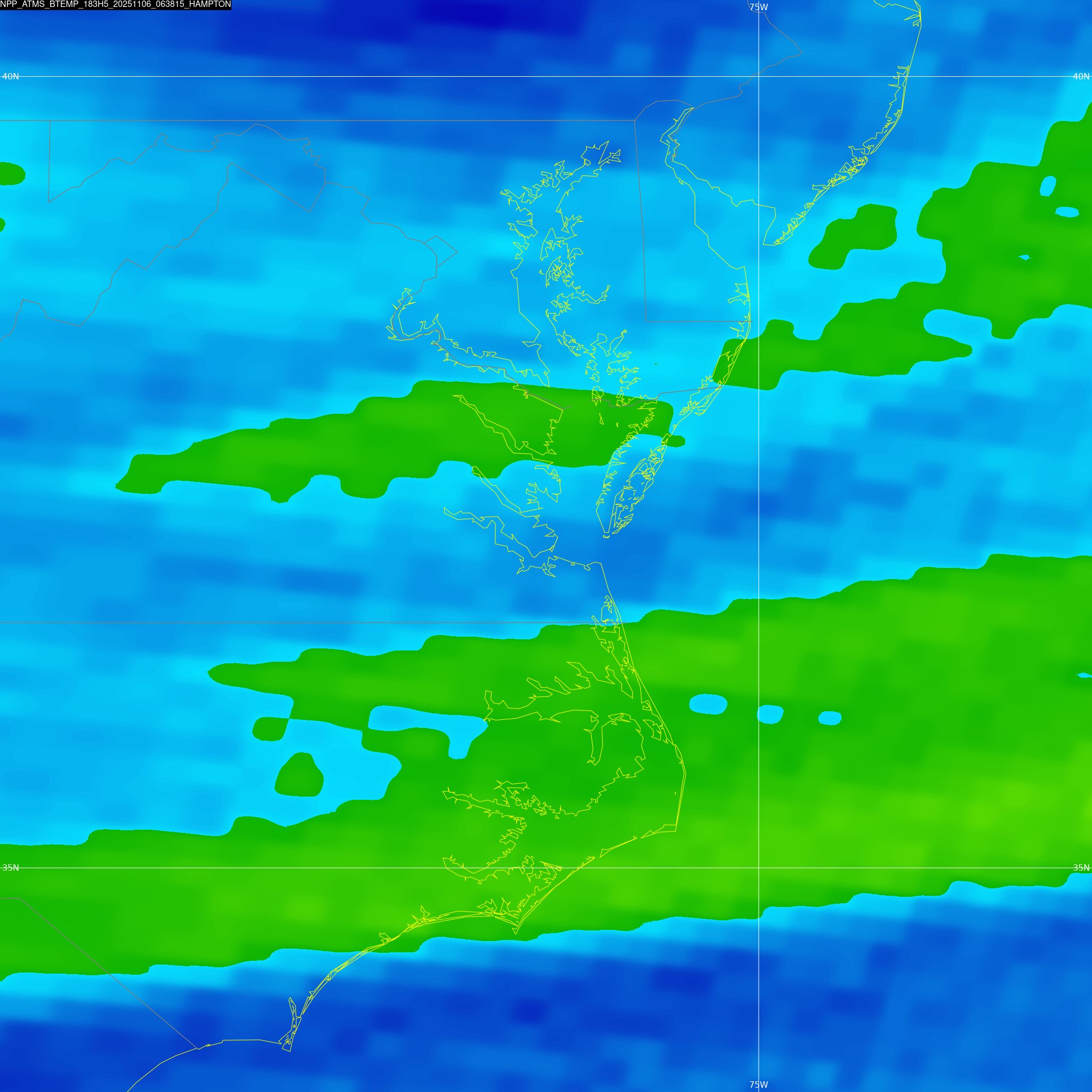The image size is (1092, 1092).
Task: Click the green blob off the New Jersey coast
Action: 856,235
